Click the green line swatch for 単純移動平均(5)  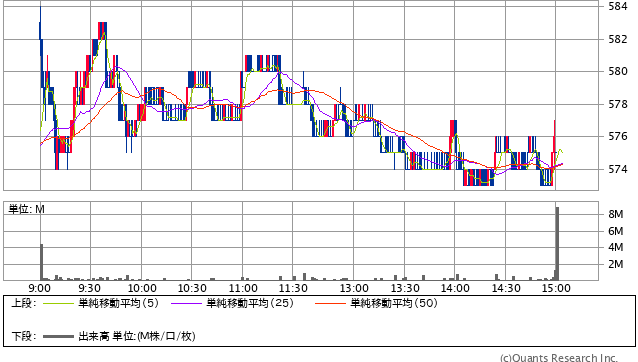click(58, 303)
